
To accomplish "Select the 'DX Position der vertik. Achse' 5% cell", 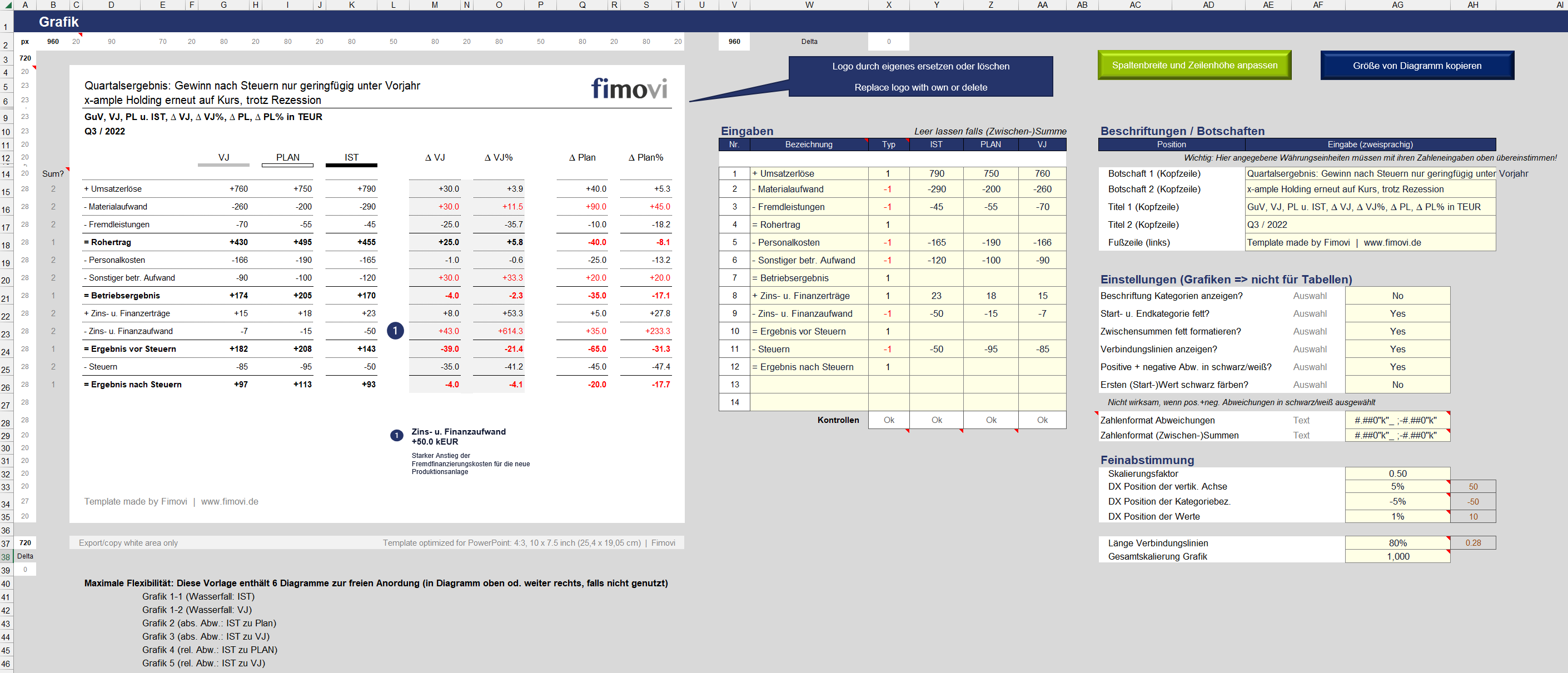I will [1397, 486].
